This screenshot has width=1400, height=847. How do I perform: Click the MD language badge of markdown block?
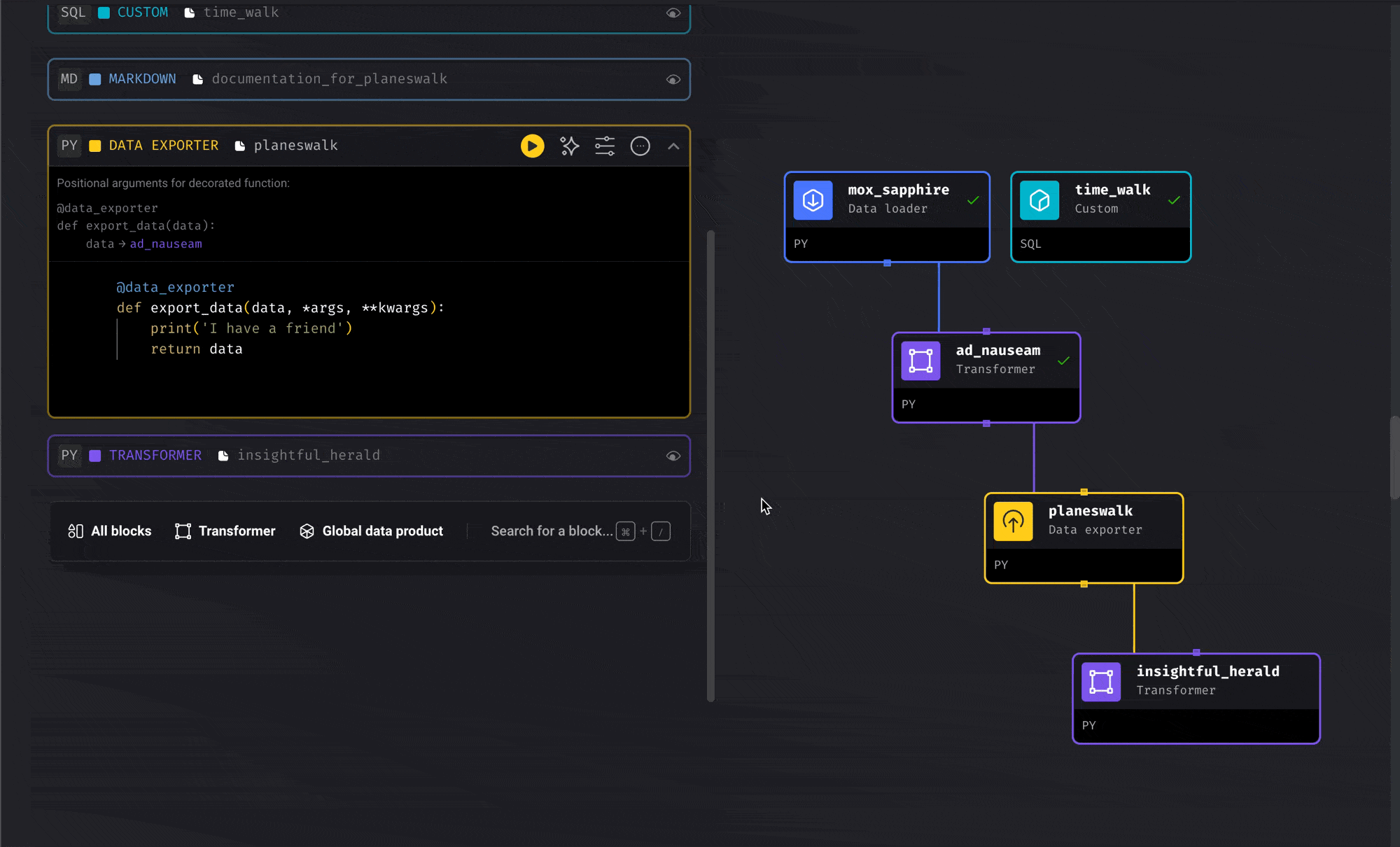tap(69, 79)
